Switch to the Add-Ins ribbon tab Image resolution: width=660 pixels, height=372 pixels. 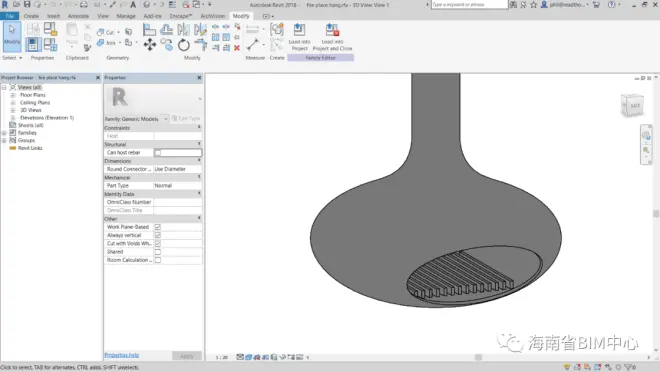click(x=152, y=16)
